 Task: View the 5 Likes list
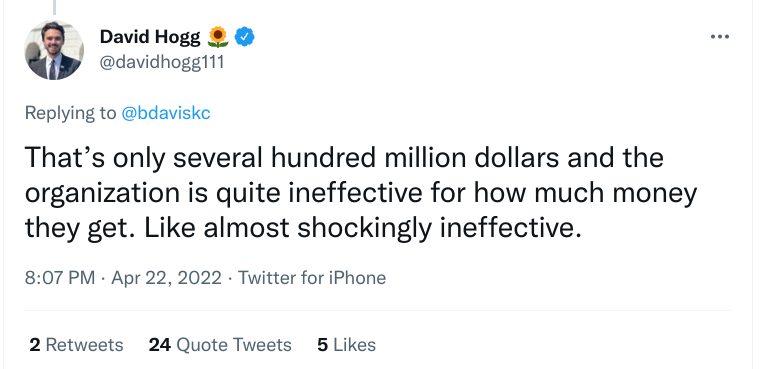point(347,345)
